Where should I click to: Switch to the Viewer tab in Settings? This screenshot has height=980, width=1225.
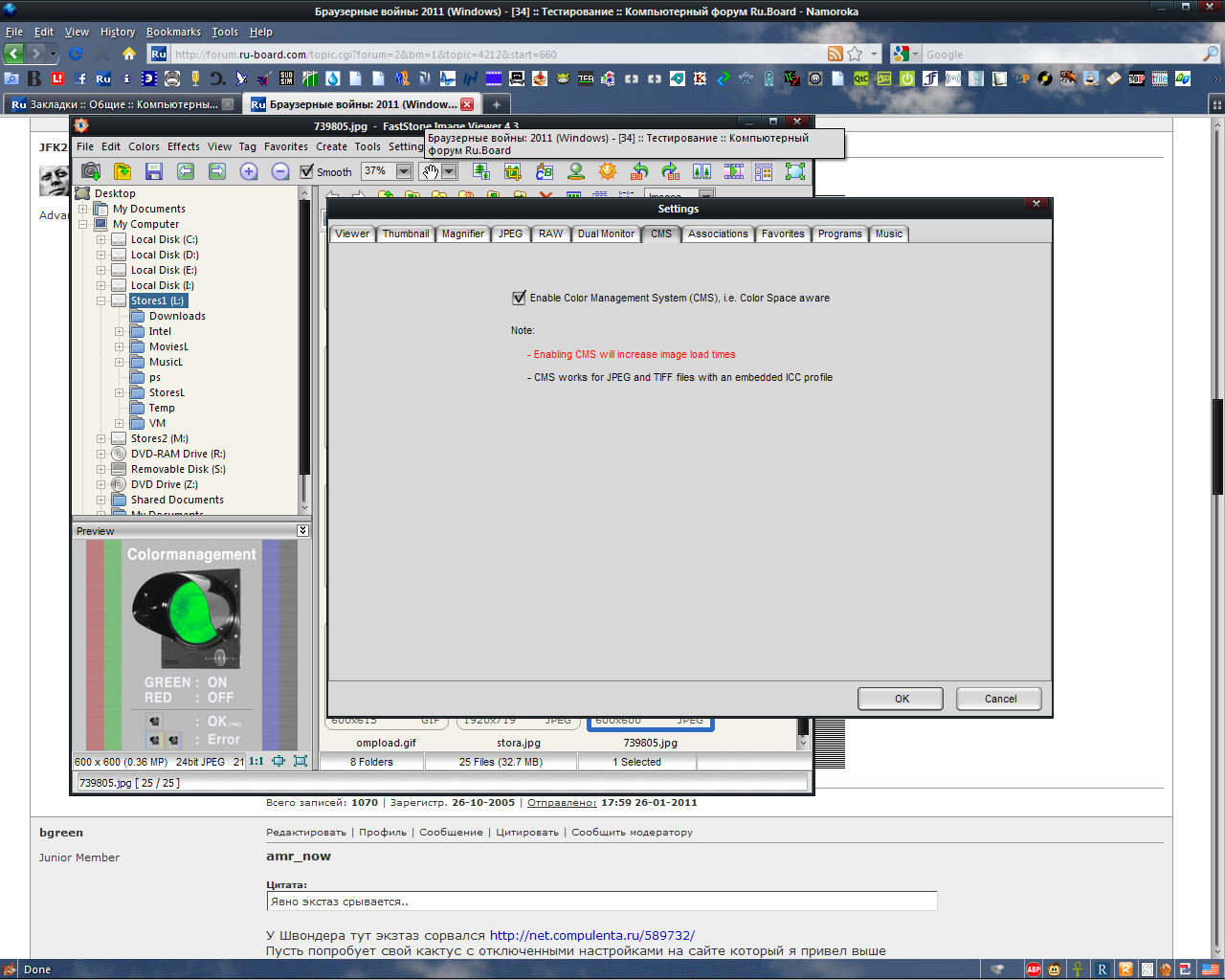click(352, 234)
